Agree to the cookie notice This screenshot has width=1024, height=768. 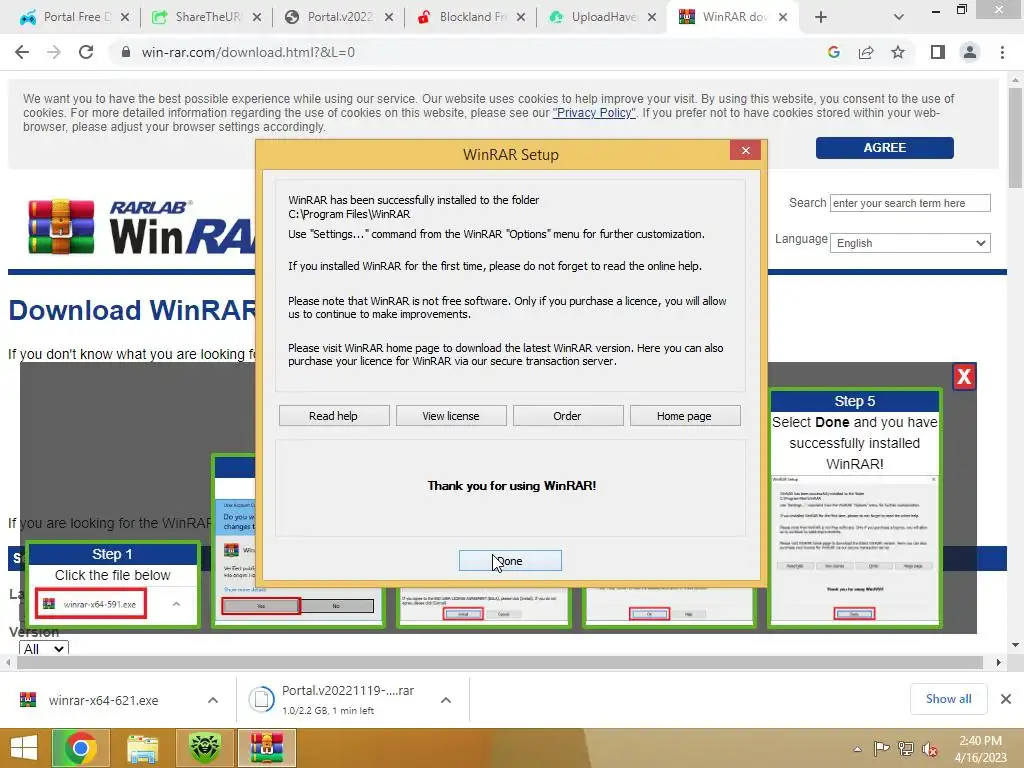884,148
